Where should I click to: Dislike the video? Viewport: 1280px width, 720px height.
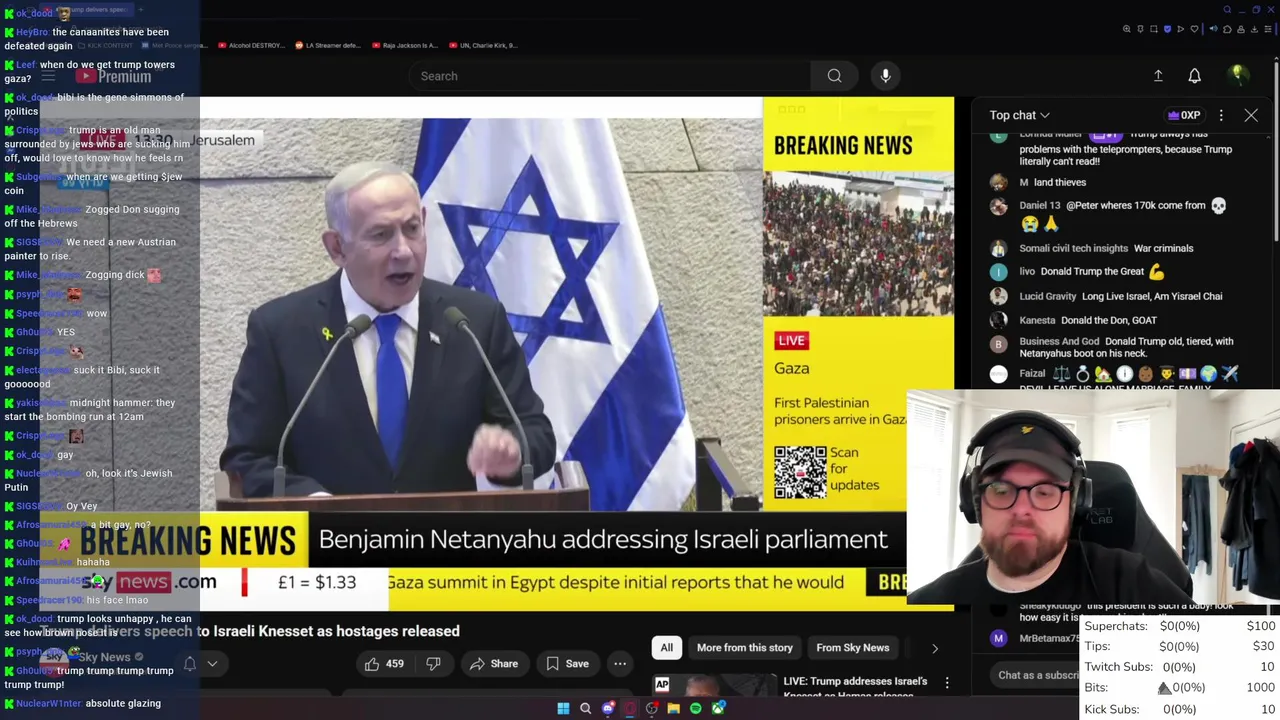tap(433, 664)
